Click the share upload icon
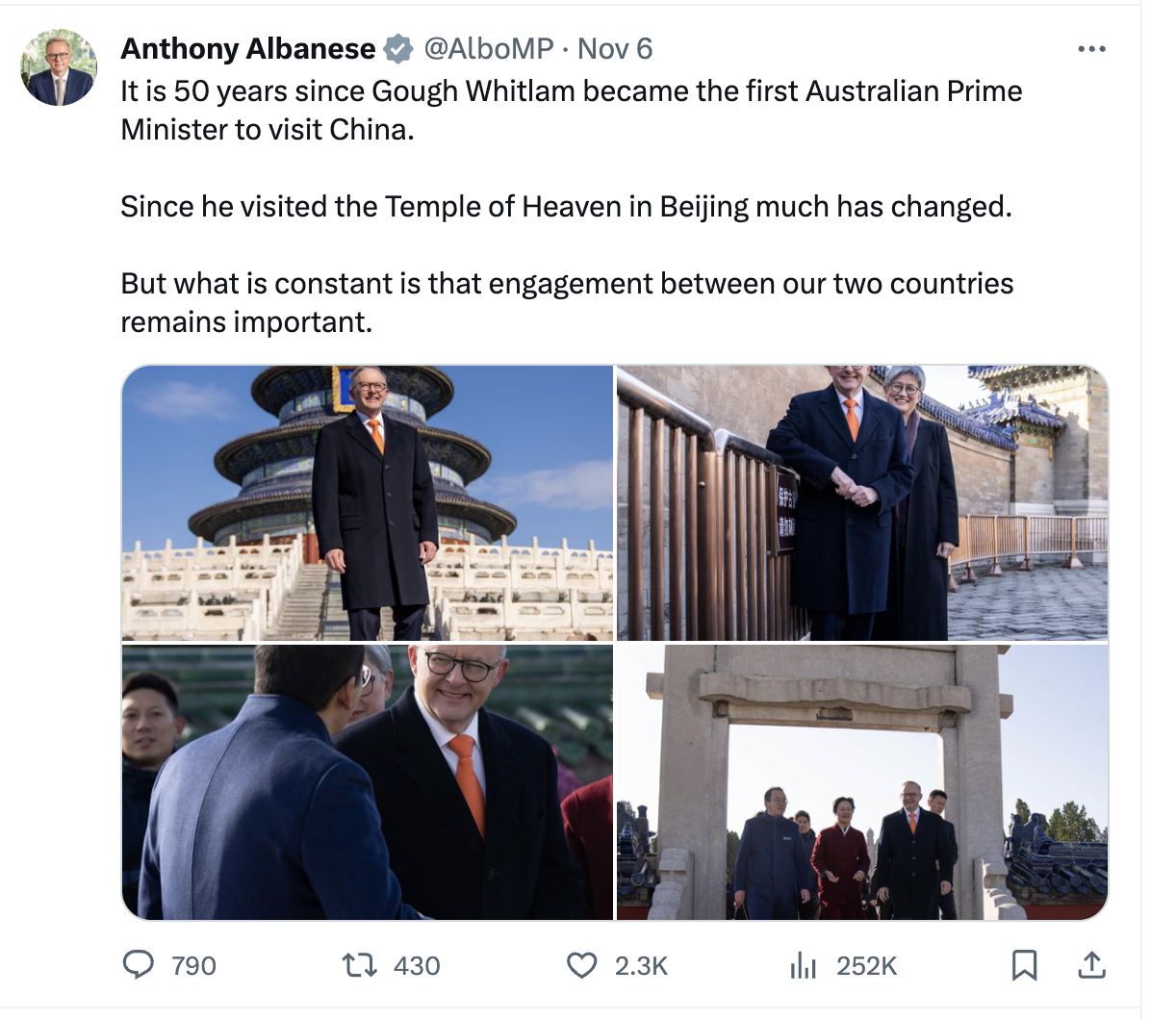This screenshot has width=1176, height=1020. pos(1091,965)
